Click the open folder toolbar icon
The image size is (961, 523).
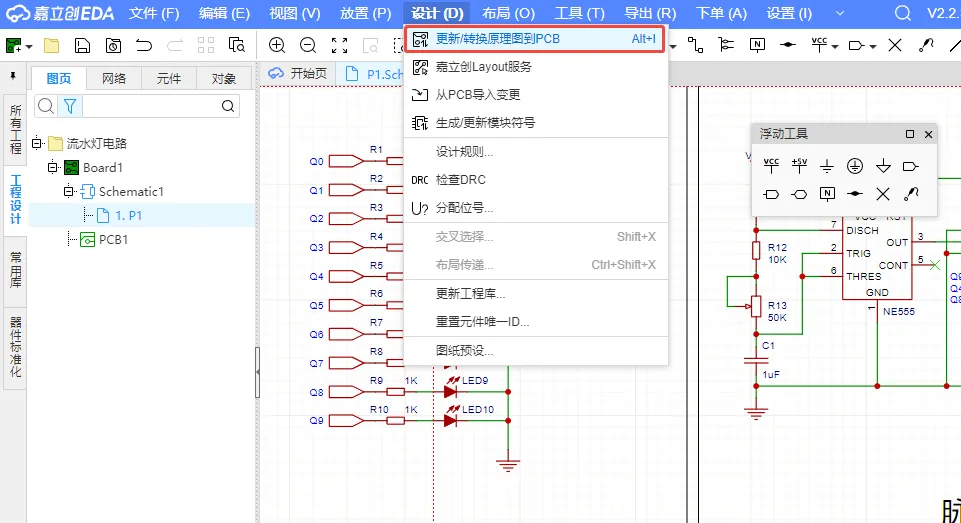(51, 45)
